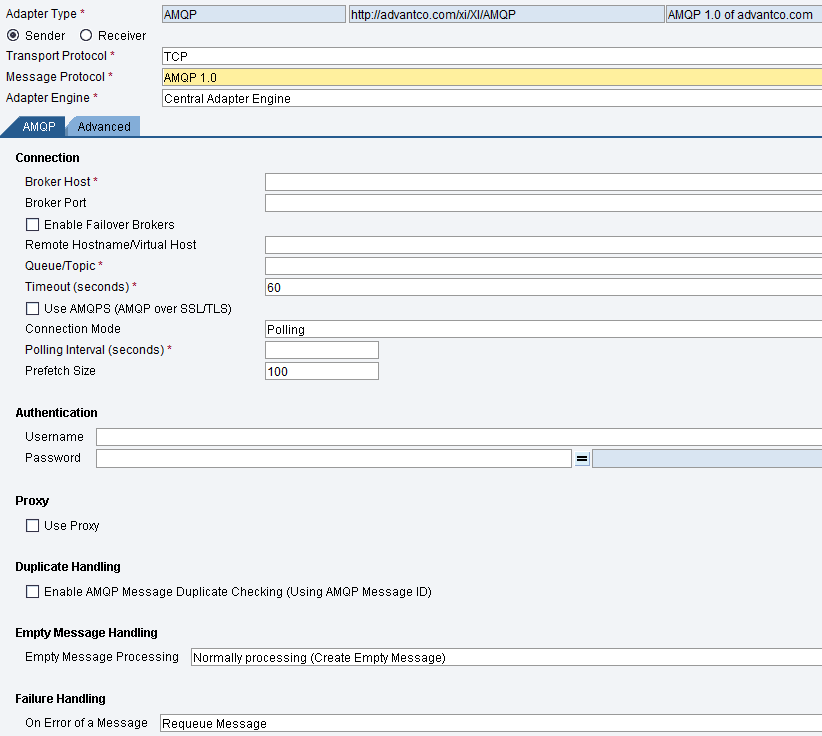
Task: Open the On Error of a Message dropdown
Action: (490, 723)
